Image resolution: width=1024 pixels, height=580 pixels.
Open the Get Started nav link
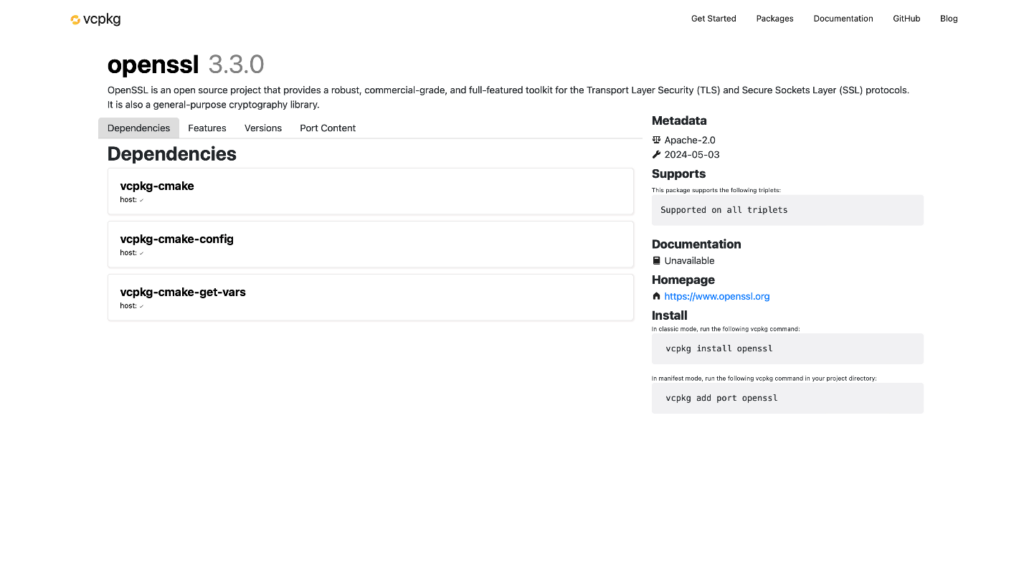(x=713, y=19)
